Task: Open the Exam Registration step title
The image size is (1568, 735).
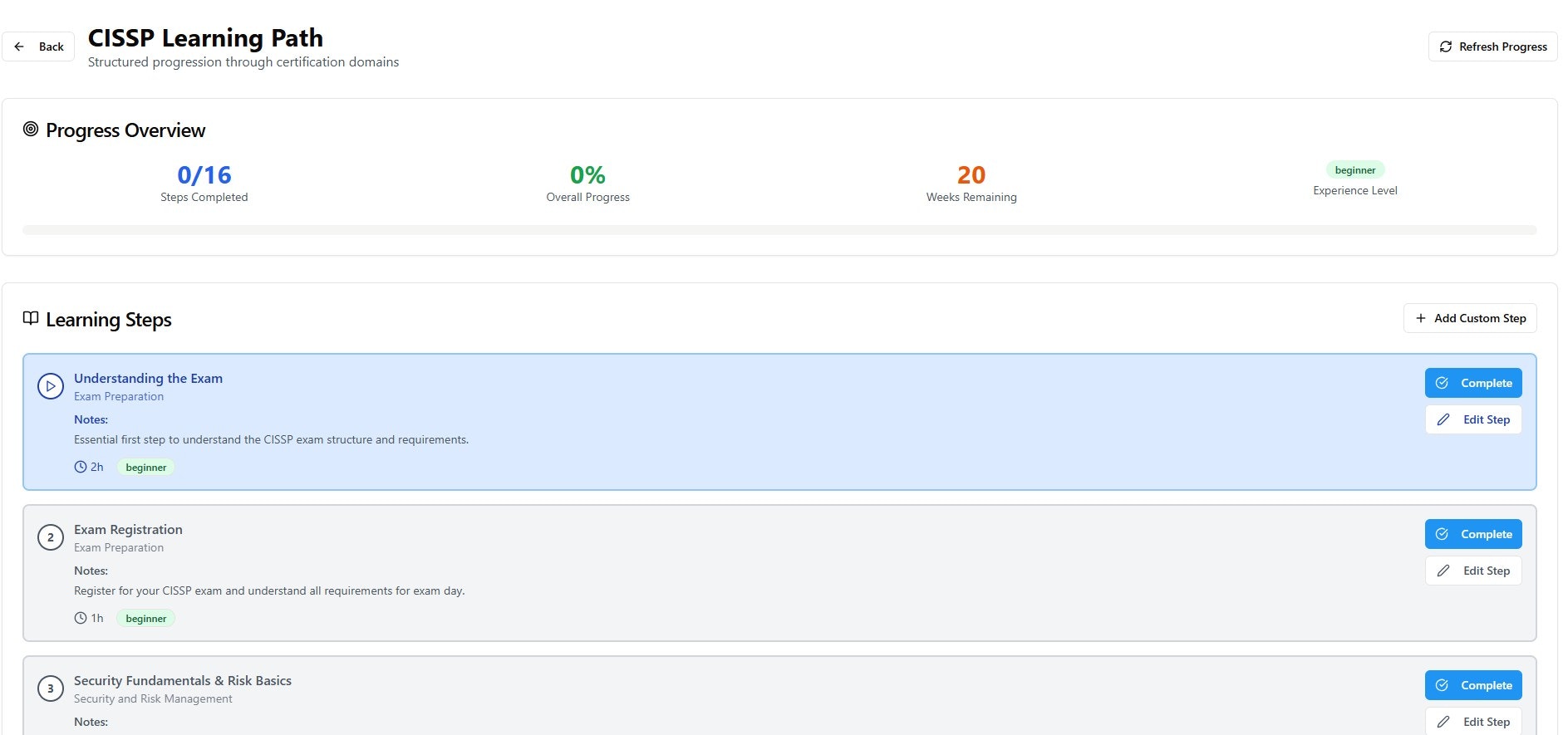Action: (x=128, y=529)
